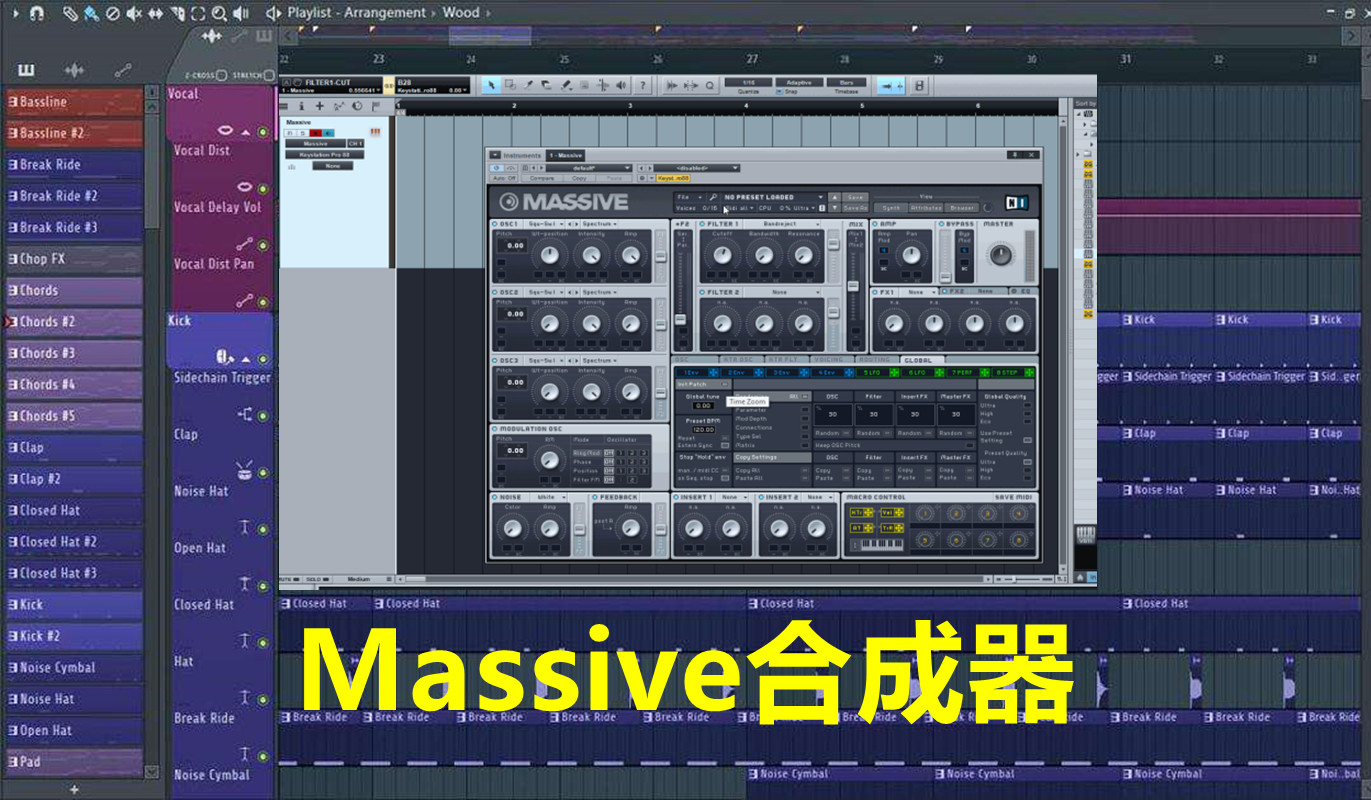
Task: Click the automation curve icon in picker panel
Action: tap(123, 69)
